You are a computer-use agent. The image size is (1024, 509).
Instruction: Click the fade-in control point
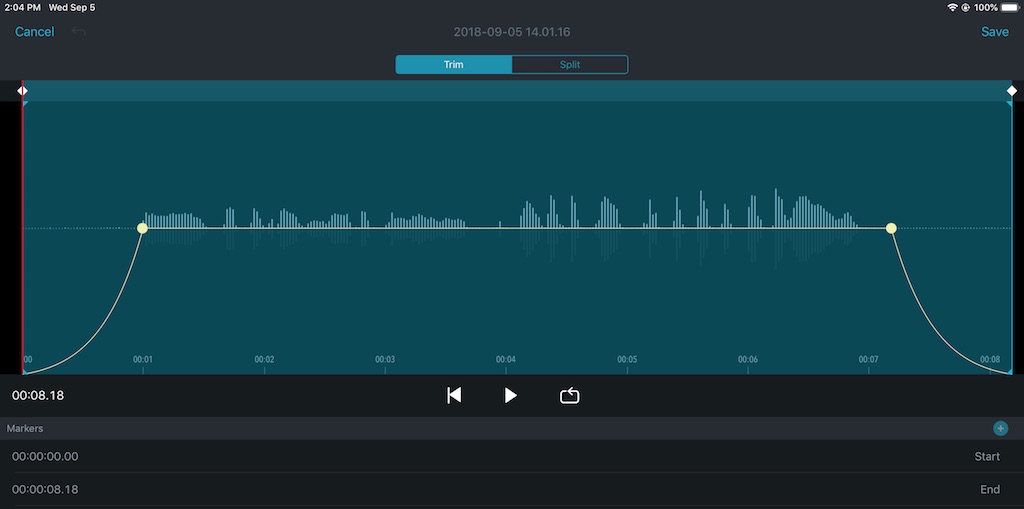(x=142, y=228)
